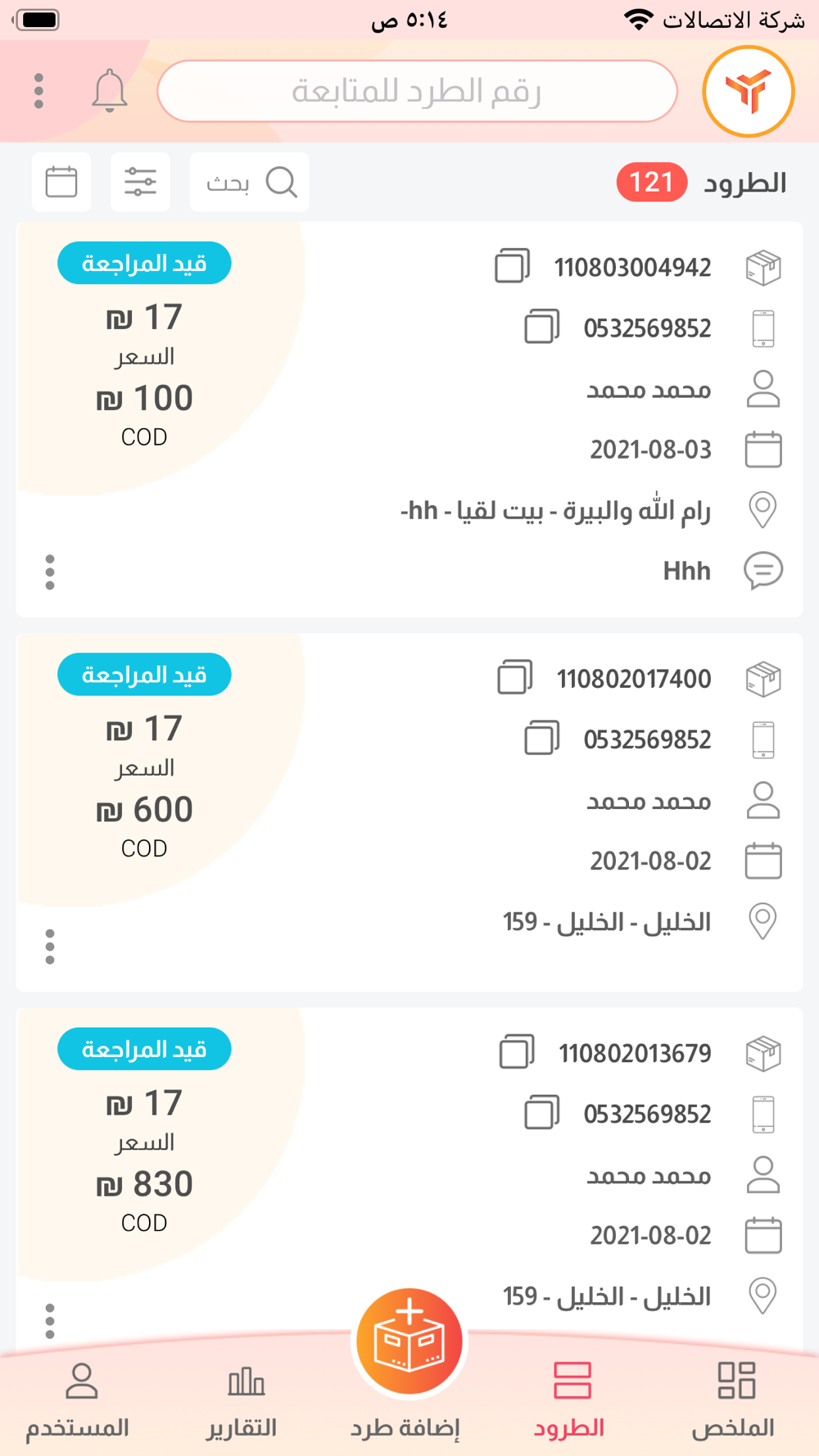Tap قيد المراجعة badge on the 110803004942 card
This screenshot has width=819, height=1456.
[144, 264]
